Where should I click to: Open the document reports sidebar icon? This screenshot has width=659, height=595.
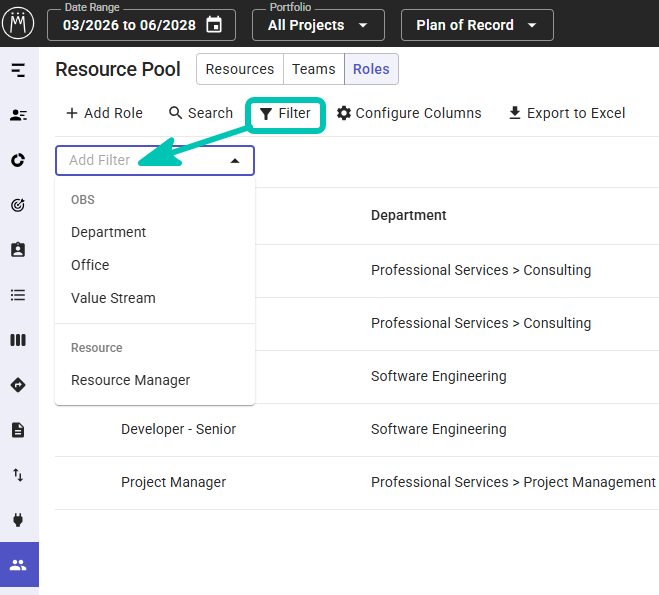(x=18, y=430)
